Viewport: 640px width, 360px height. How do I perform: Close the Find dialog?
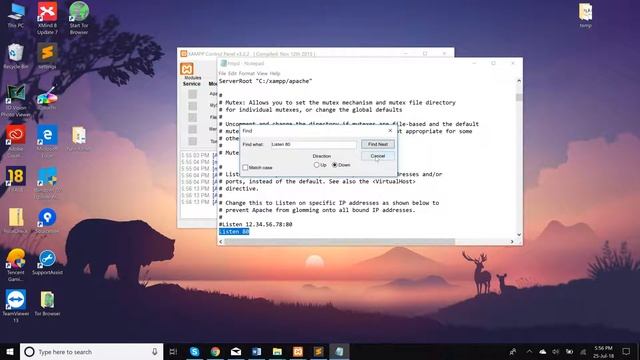(x=390, y=131)
